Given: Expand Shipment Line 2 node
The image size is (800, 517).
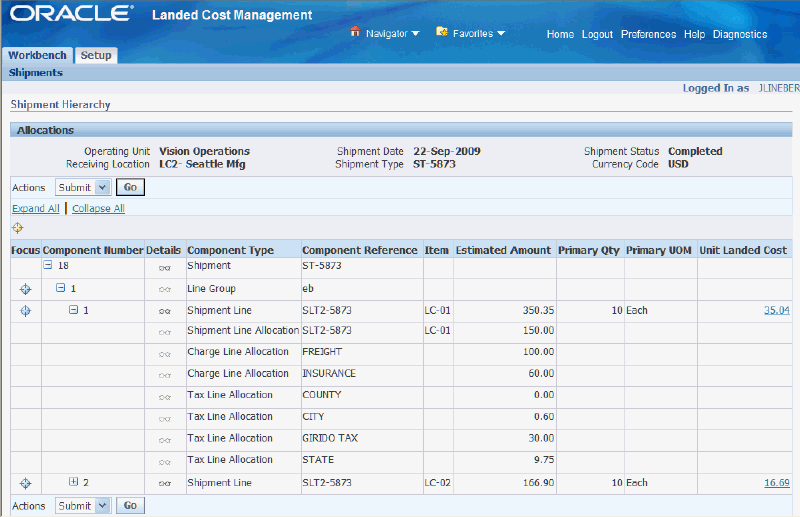Looking at the screenshot, I should 73,481.
